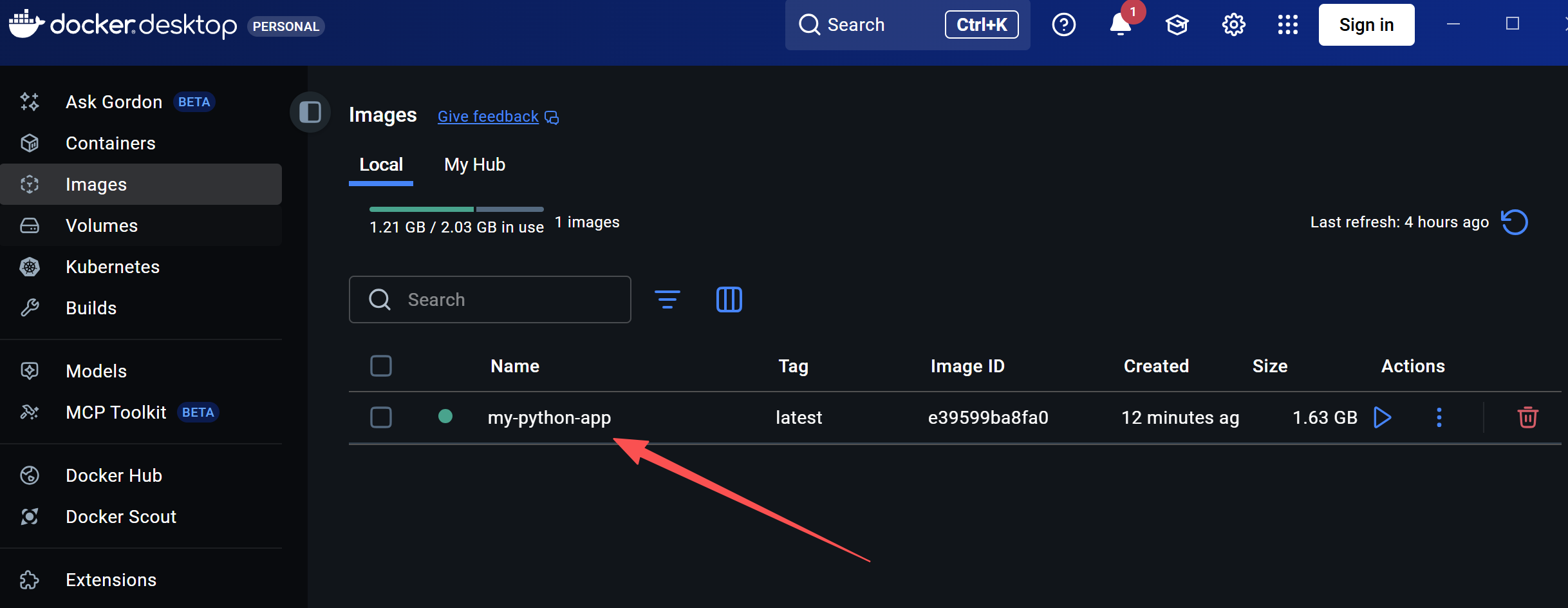Open the Learning center graduation cap icon
Image resolution: width=1568 pixels, height=608 pixels.
click(x=1177, y=25)
